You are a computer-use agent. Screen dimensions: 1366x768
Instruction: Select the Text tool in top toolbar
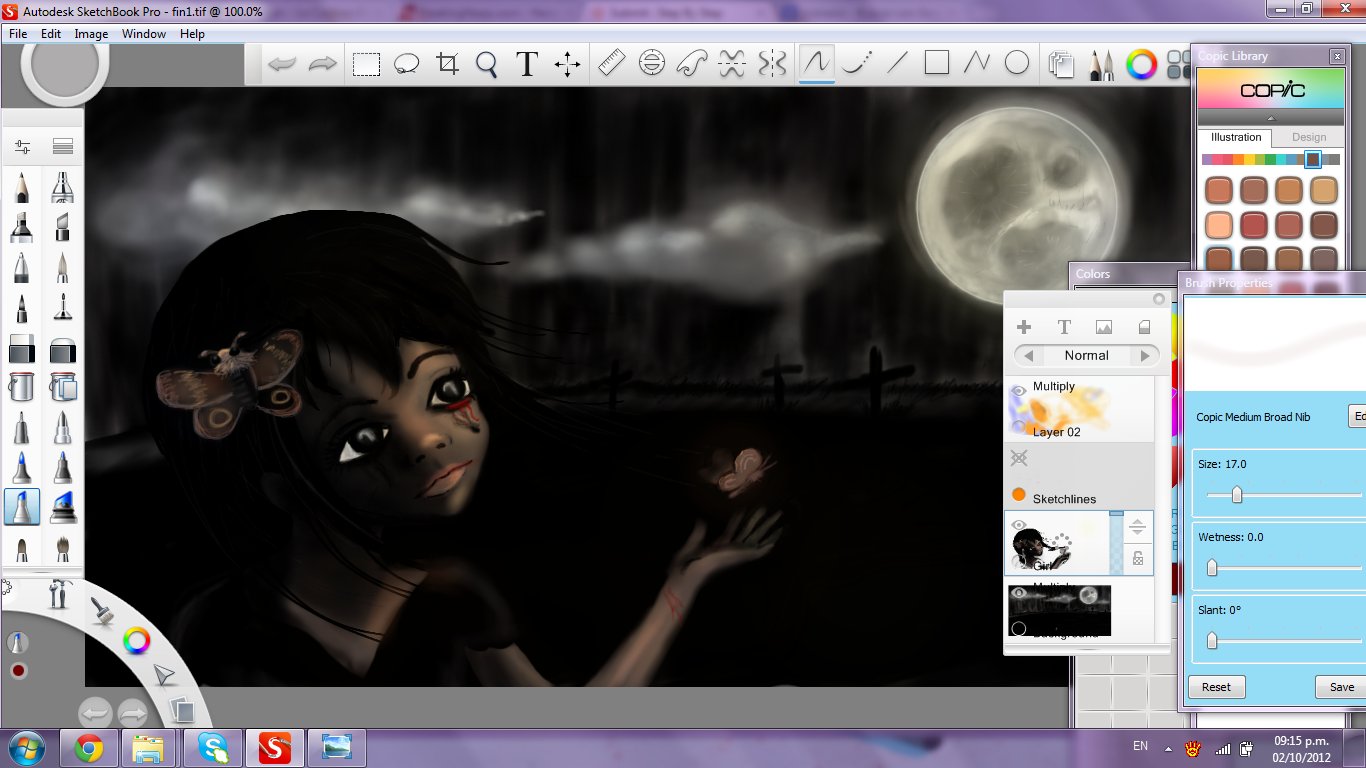click(x=527, y=64)
